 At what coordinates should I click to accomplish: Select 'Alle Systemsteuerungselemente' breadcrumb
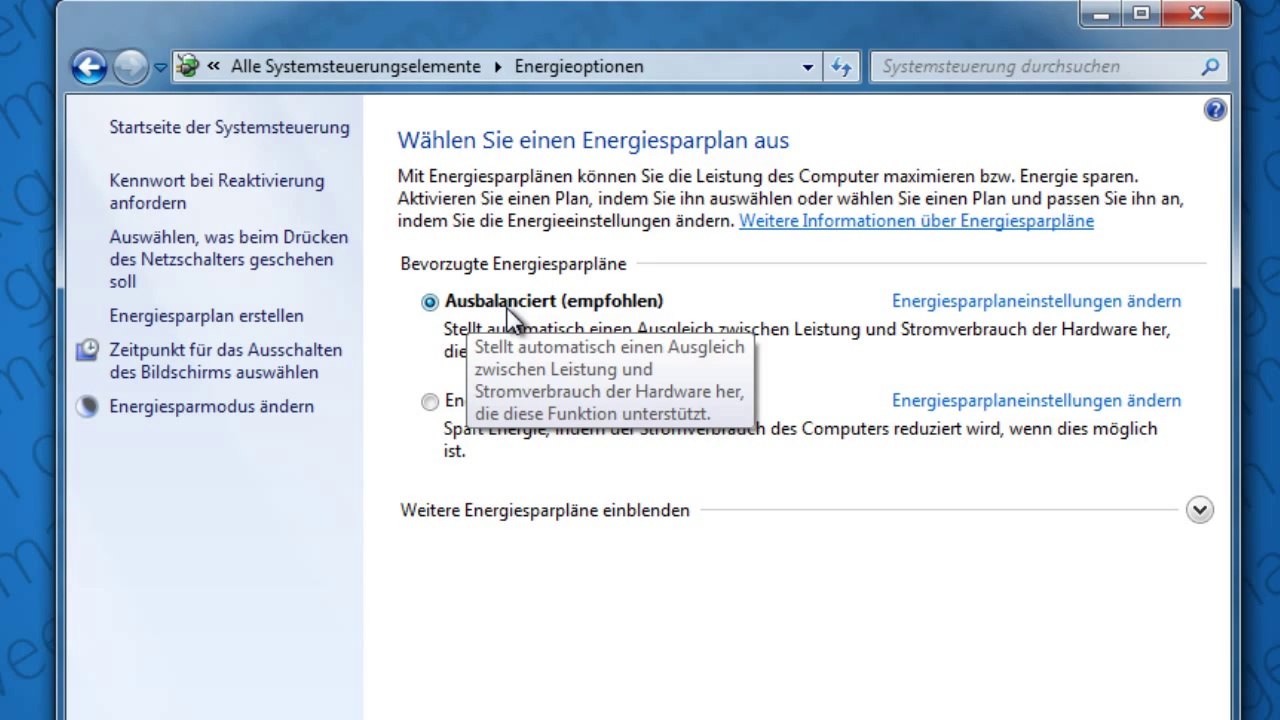(356, 67)
